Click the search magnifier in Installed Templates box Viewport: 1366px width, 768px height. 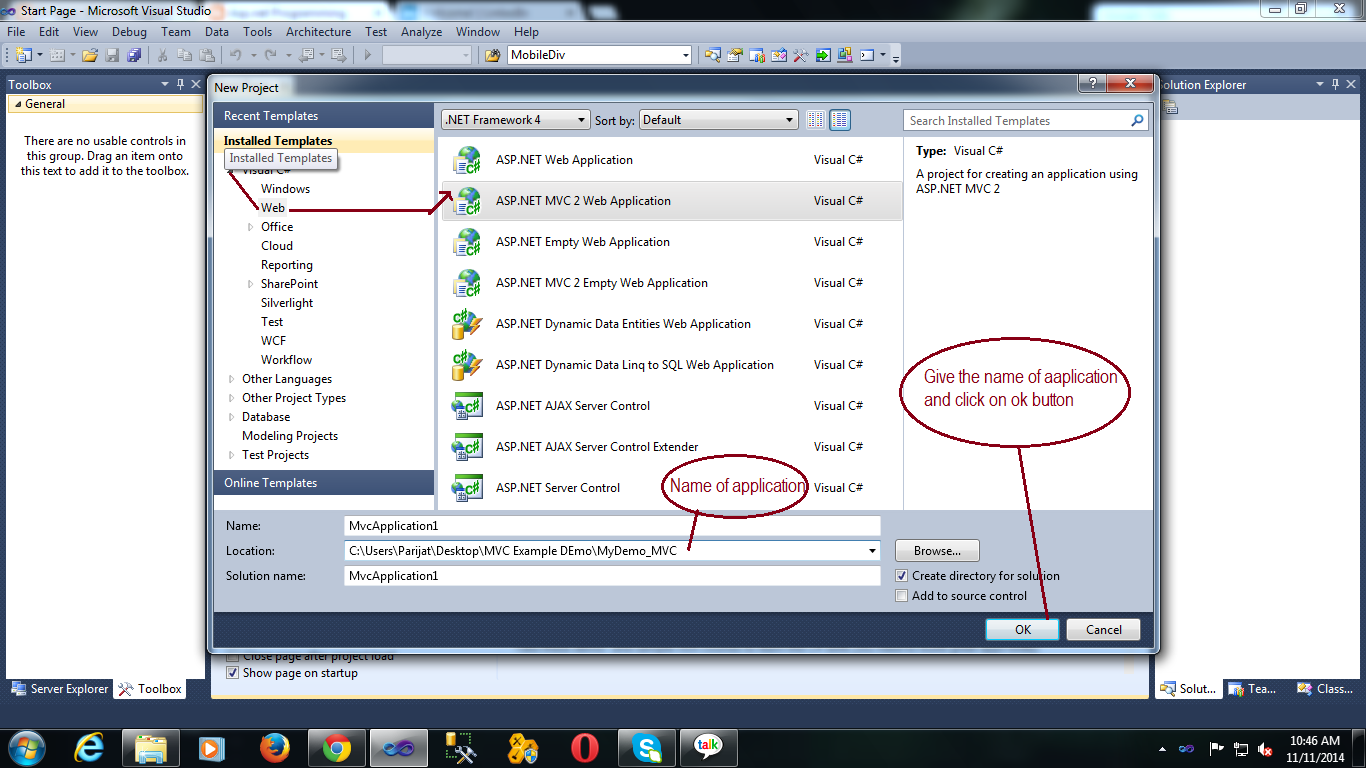1137,121
